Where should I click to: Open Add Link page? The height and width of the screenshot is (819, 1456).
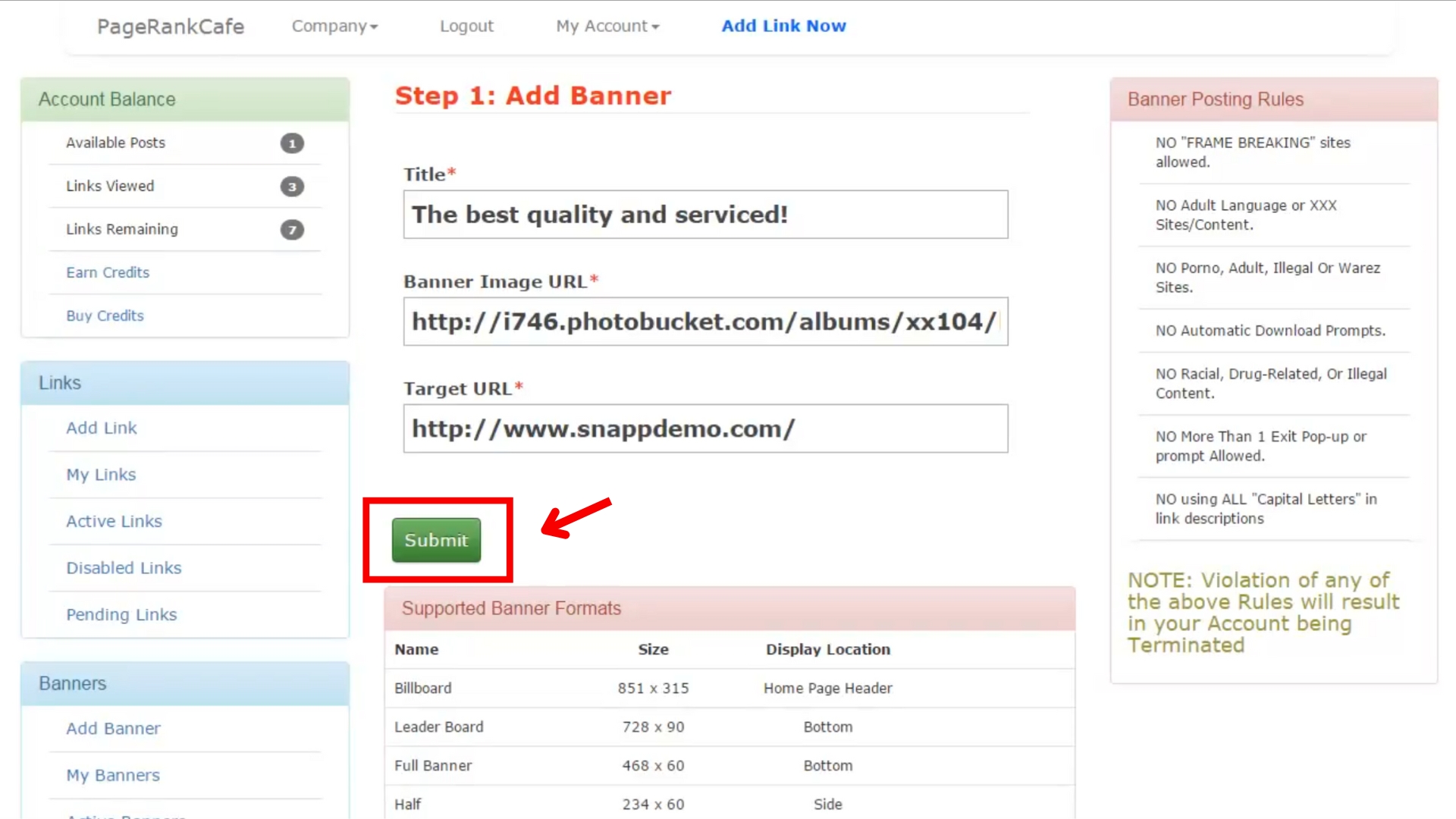pyautogui.click(x=102, y=428)
